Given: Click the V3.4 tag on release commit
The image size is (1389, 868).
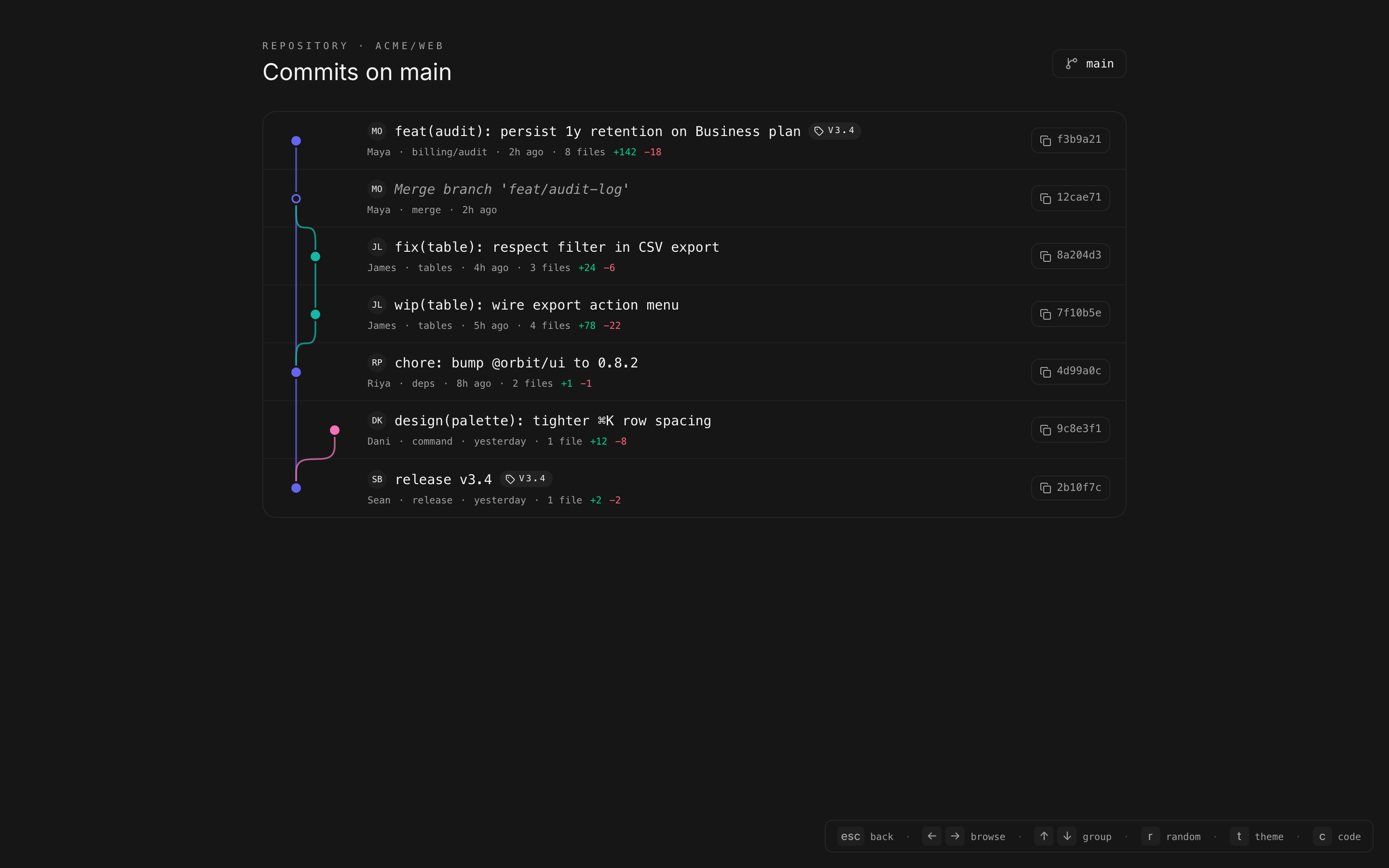Looking at the screenshot, I should click(x=526, y=479).
